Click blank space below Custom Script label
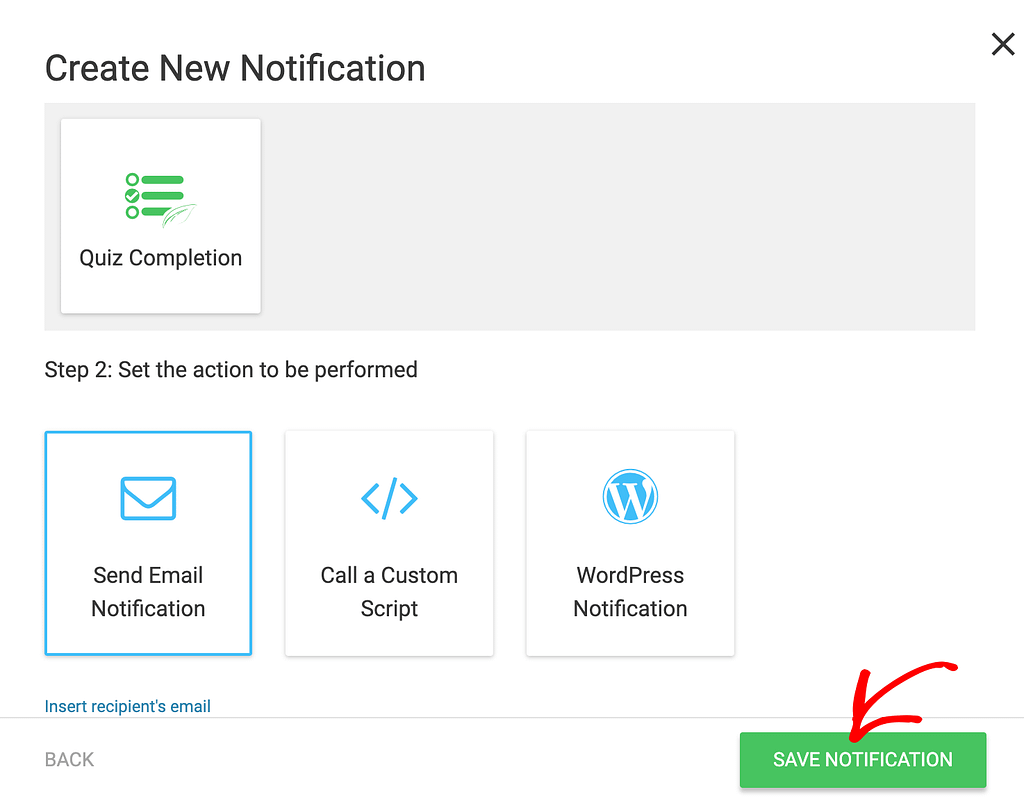1024x799 pixels. point(389,638)
